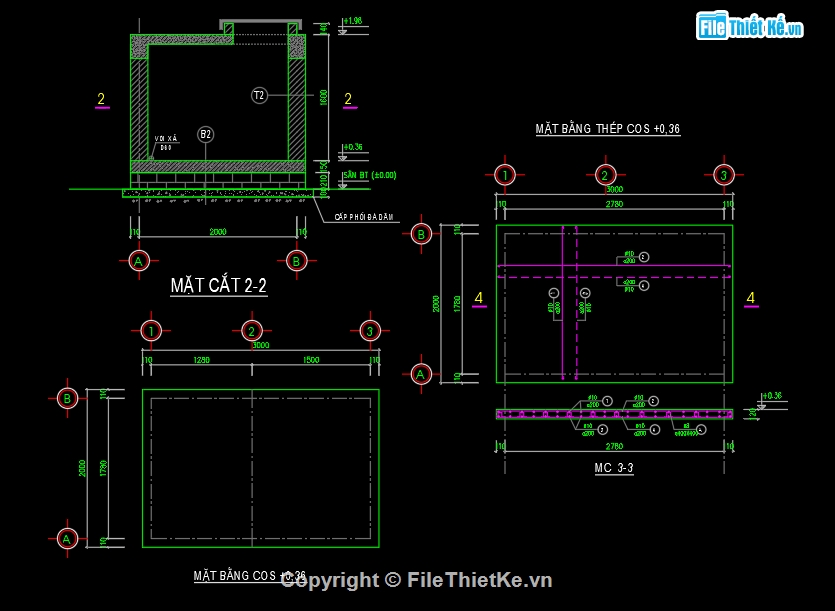835x611 pixels.
Task: Click the MẶT CẮT 2-2 title
Action: [x=218, y=287]
